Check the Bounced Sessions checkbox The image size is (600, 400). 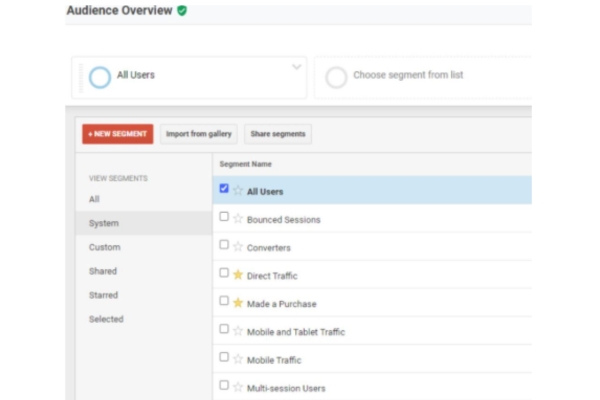[x=224, y=217]
